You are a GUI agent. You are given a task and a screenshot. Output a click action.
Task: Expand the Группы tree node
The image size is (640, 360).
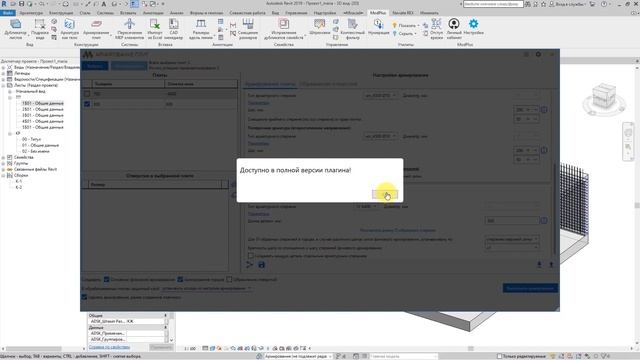pyautogui.click(x=3, y=163)
